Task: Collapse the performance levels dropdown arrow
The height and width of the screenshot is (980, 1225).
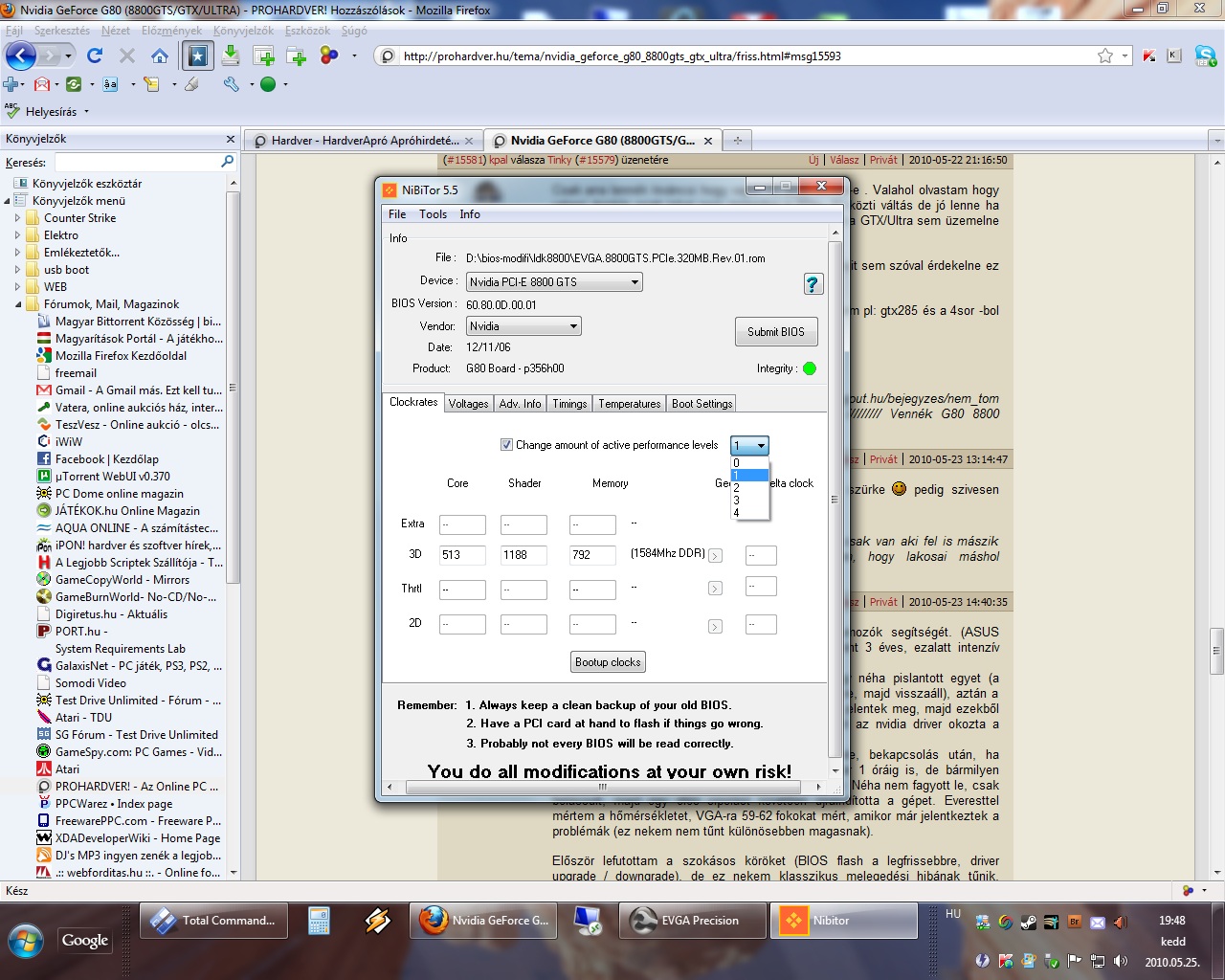Action: 761,445
